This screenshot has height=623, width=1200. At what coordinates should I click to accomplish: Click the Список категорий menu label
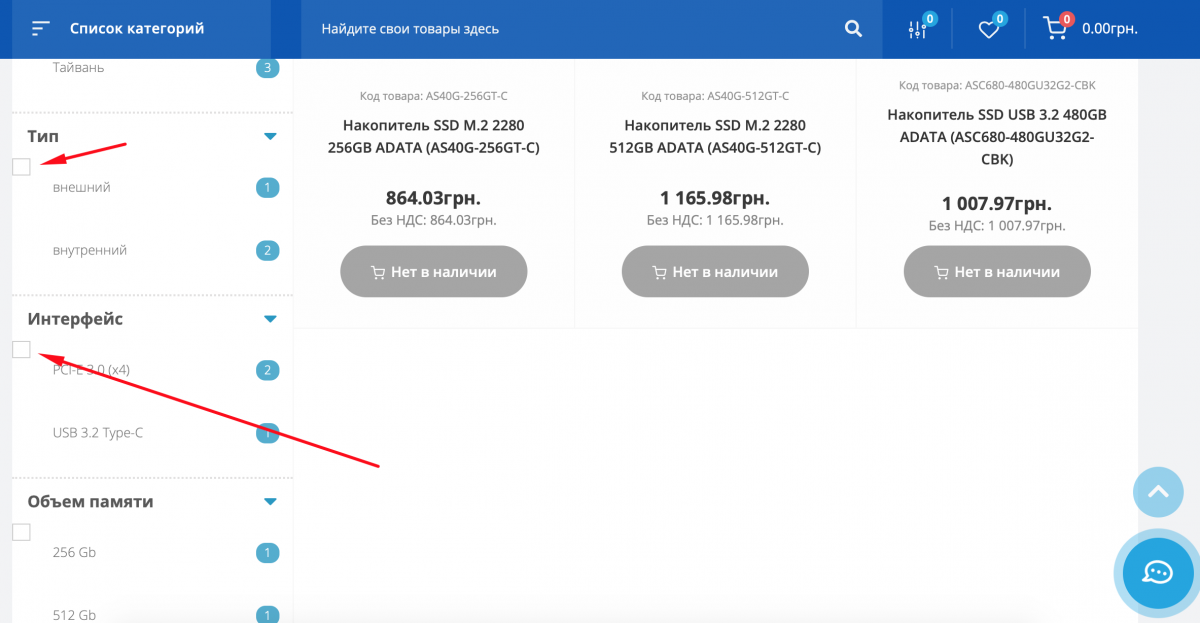click(137, 29)
